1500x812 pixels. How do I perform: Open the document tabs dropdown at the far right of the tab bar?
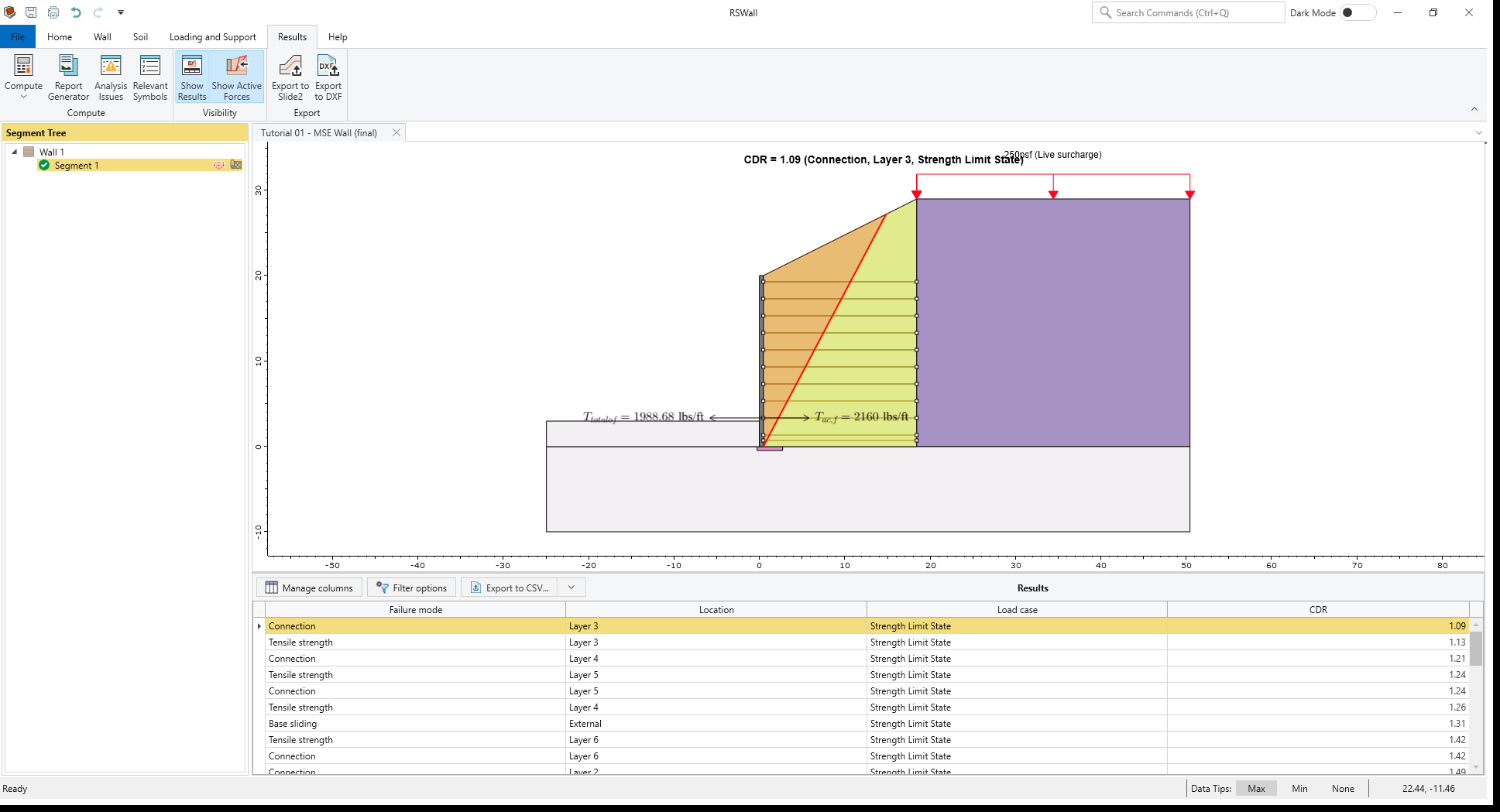pyautogui.click(x=1478, y=132)
